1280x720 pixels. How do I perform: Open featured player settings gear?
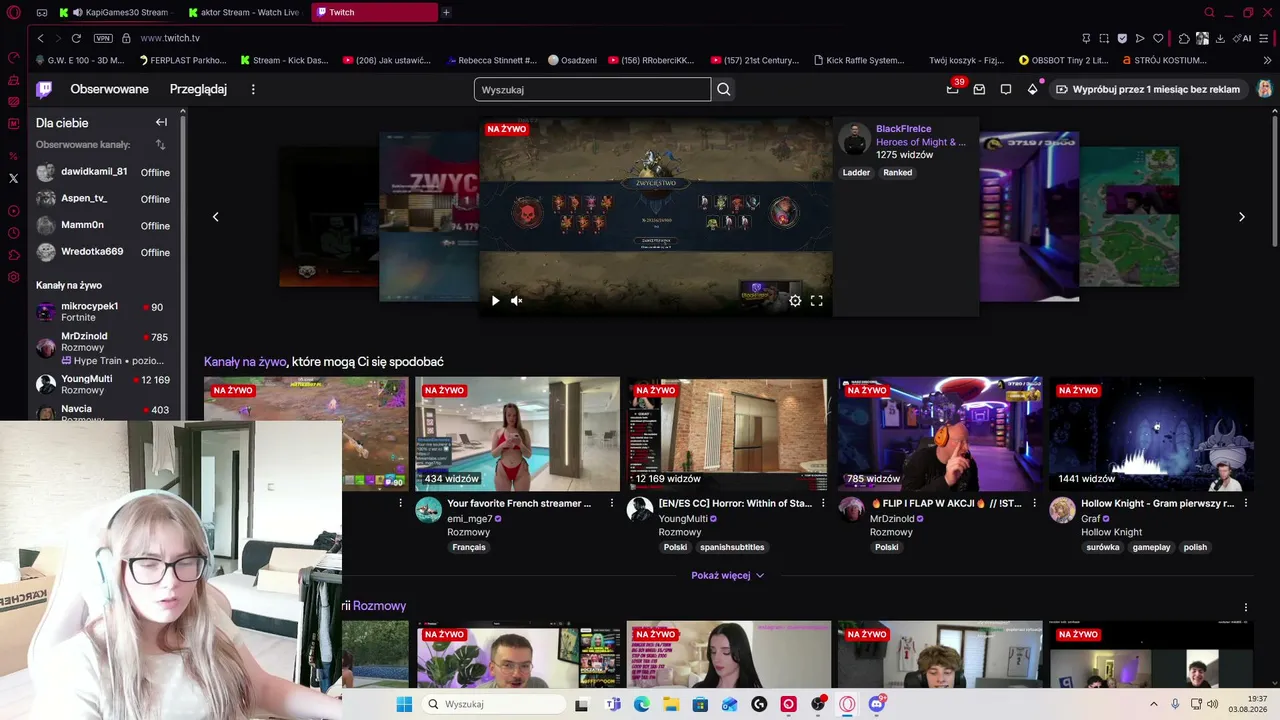[795, 300]
